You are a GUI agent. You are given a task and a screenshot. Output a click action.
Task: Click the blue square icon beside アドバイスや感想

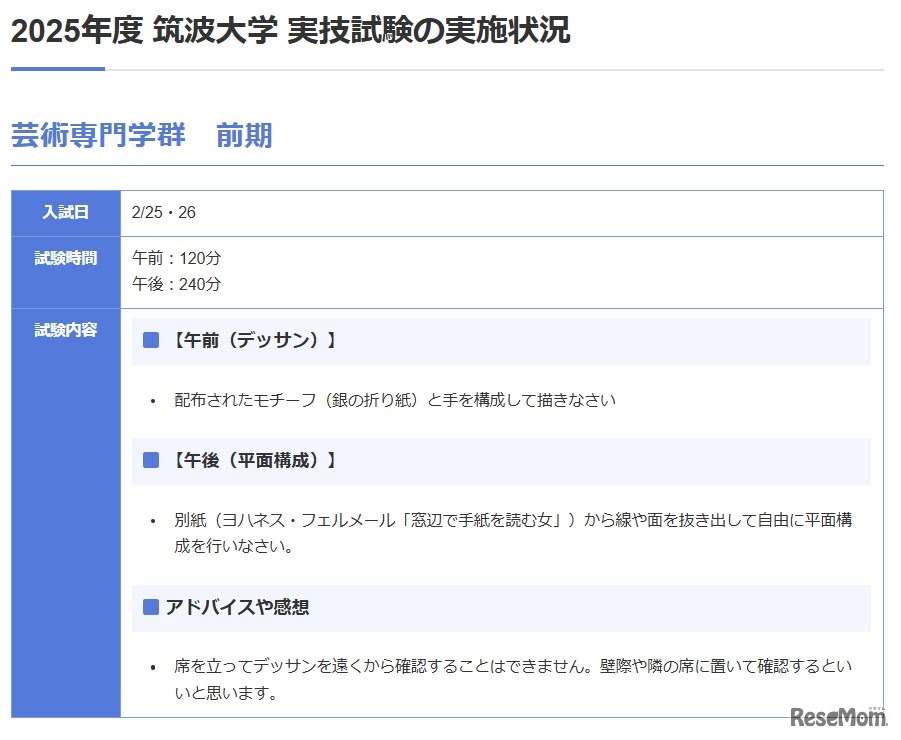pos(151,606)
